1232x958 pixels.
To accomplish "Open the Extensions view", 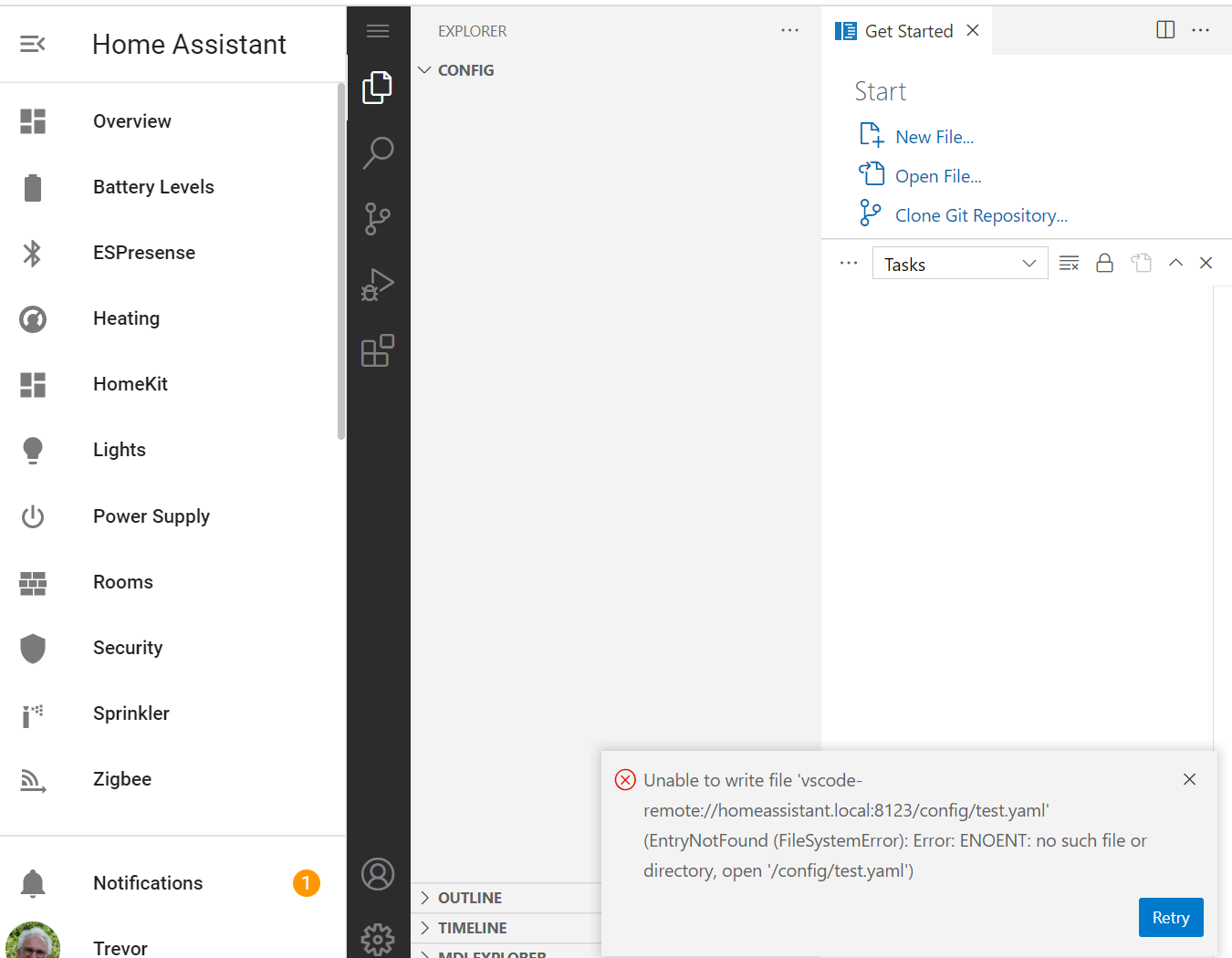I will [378, 350].
